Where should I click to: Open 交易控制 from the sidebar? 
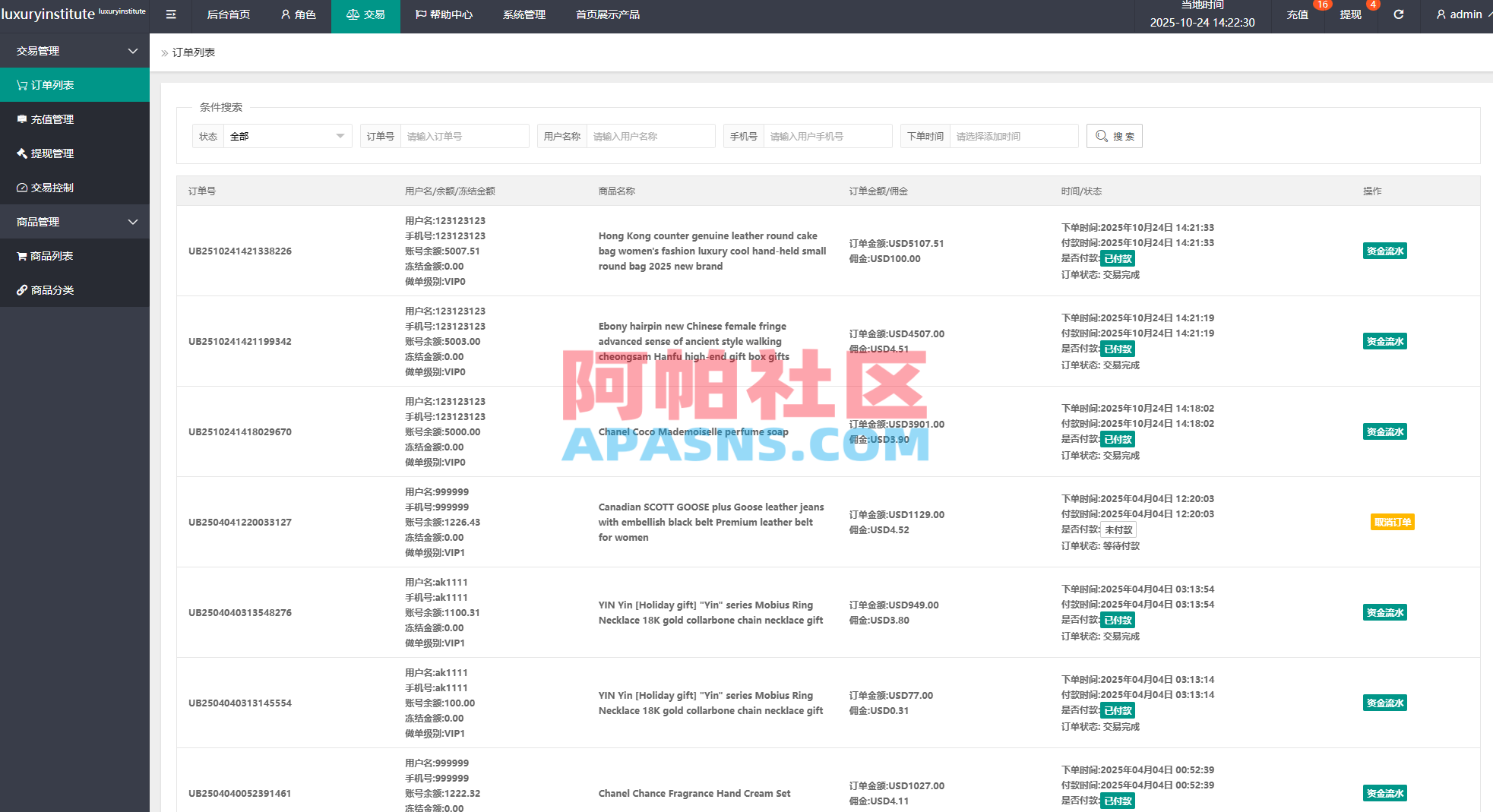pos(52,187)
